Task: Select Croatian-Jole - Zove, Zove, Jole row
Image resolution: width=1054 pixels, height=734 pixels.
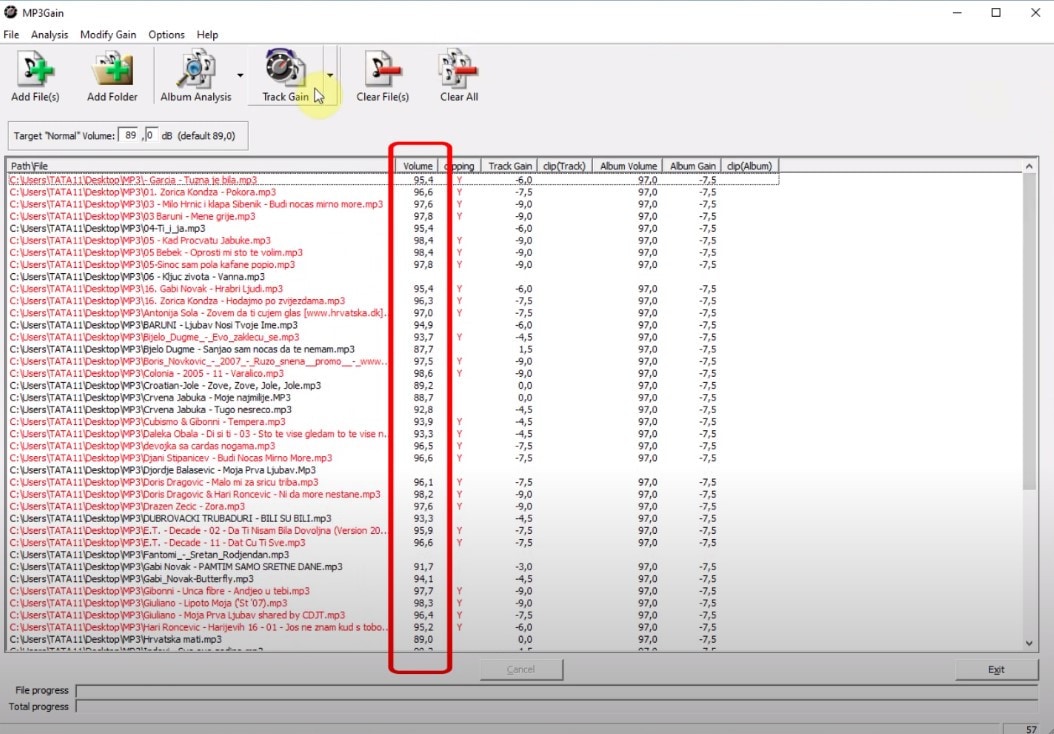Action: (x=393, y=386)
